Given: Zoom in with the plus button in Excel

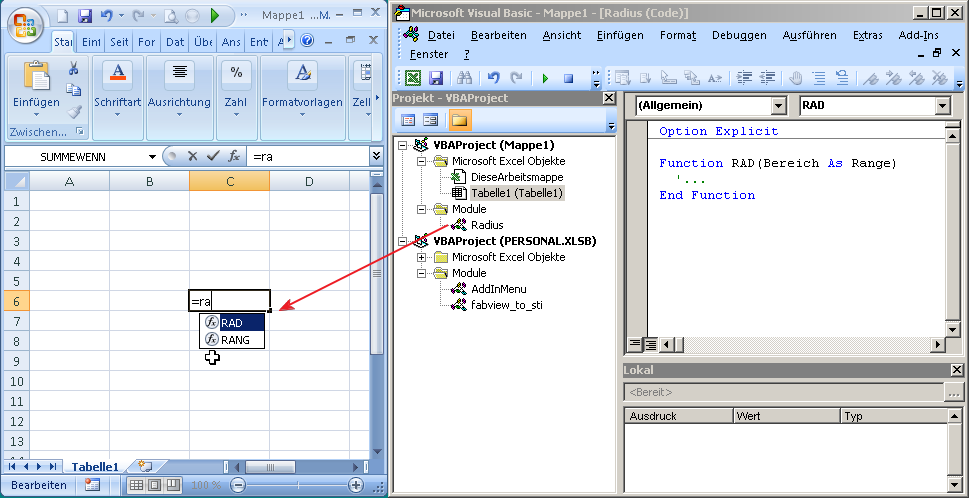Looking at the screenshot, I should click(356, 485).
